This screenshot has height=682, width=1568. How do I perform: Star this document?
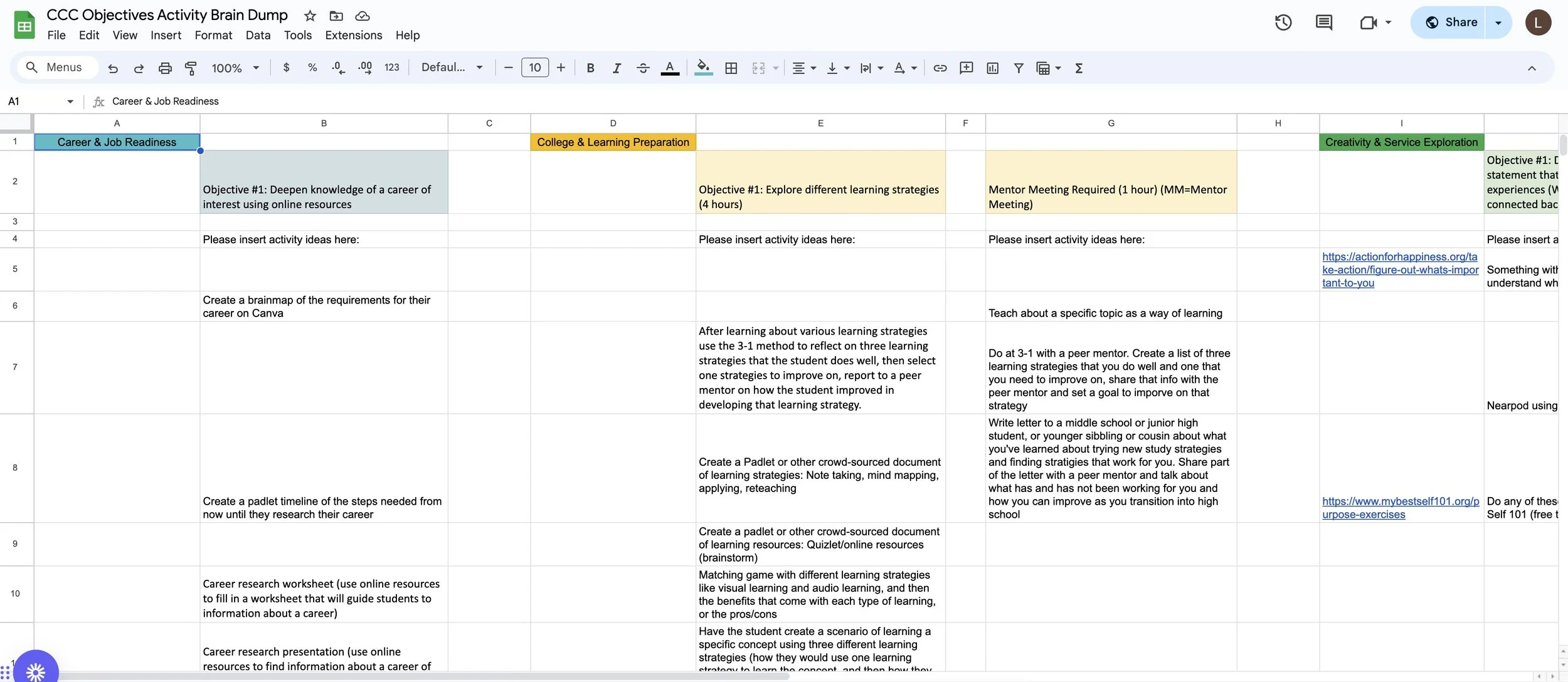[x=310, y=16]
